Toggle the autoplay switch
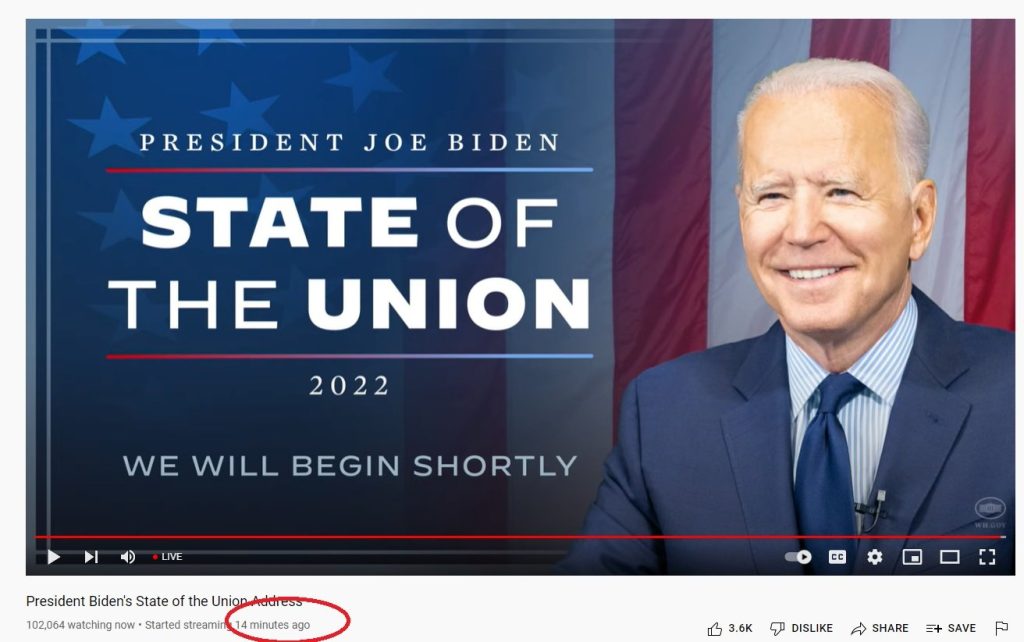The image size is (1024, 642). click(798, 556)
